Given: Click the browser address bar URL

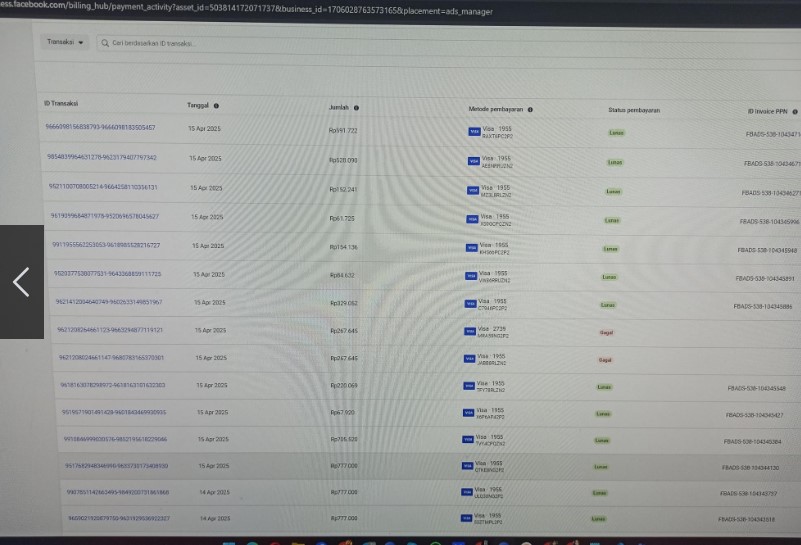Looking at the screenshot, I should [250, 9].
